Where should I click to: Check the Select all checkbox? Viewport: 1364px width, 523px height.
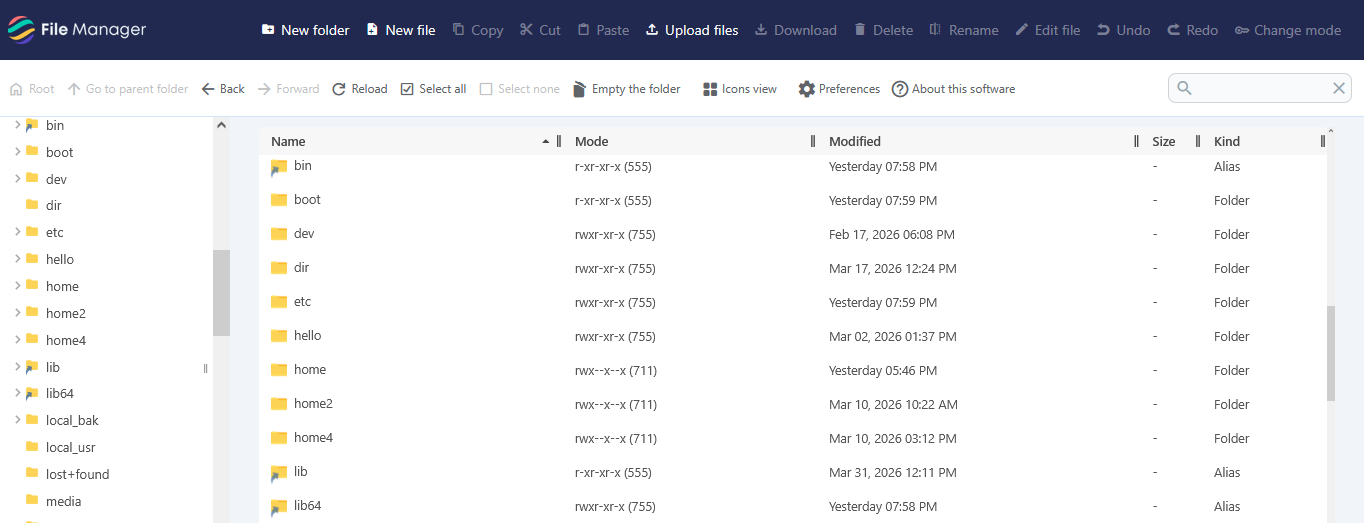click(407, 89)
